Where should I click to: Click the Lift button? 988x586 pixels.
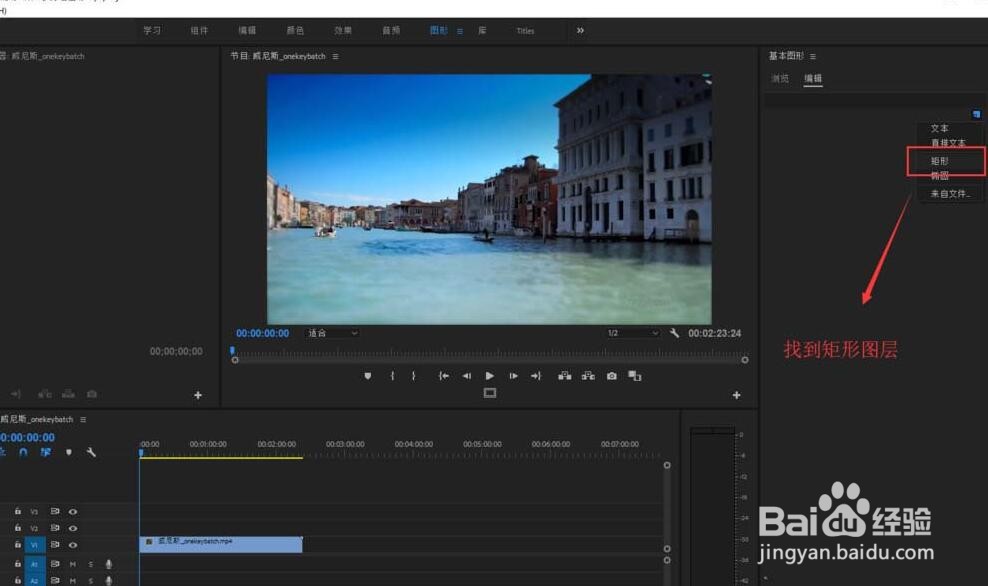pos(565,376)
